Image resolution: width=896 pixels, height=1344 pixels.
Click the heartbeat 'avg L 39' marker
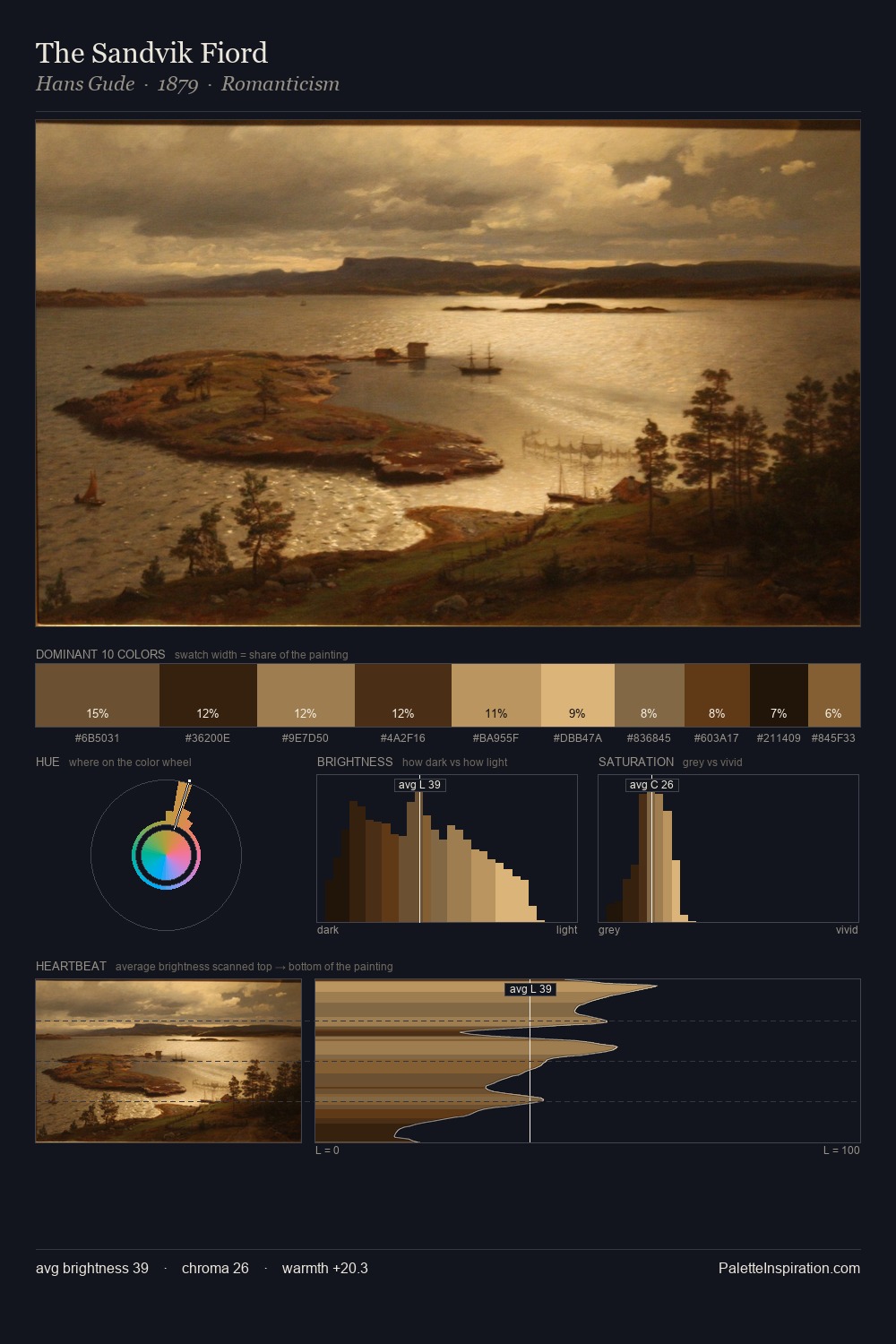pos(530,989)
